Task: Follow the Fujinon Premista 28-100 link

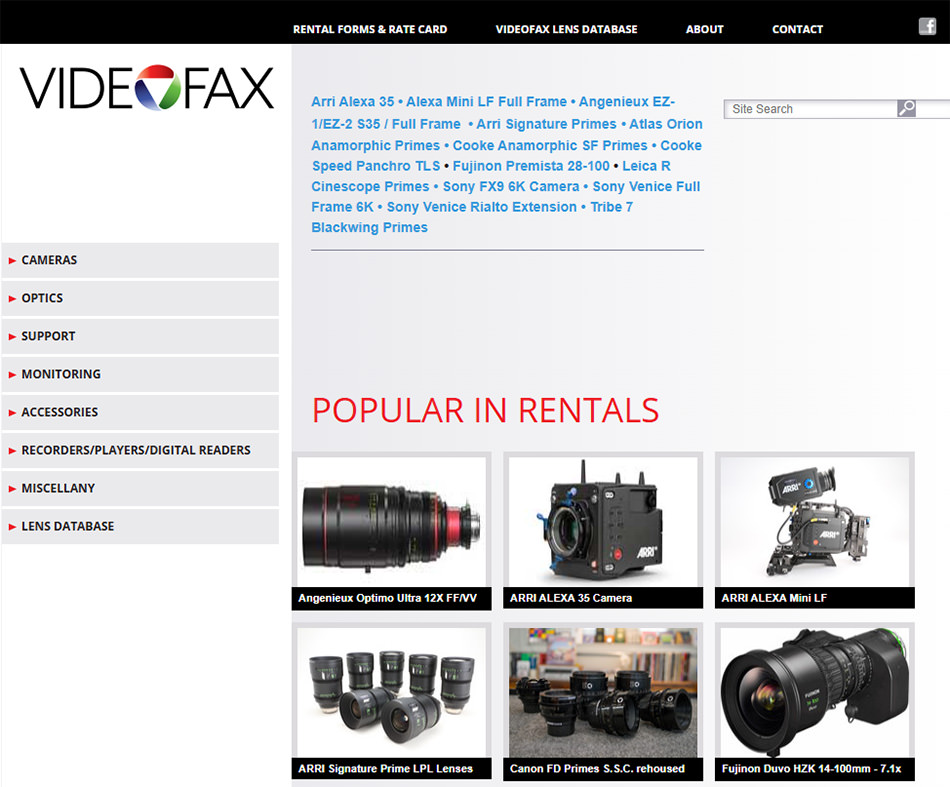Action: click(531, 166)
